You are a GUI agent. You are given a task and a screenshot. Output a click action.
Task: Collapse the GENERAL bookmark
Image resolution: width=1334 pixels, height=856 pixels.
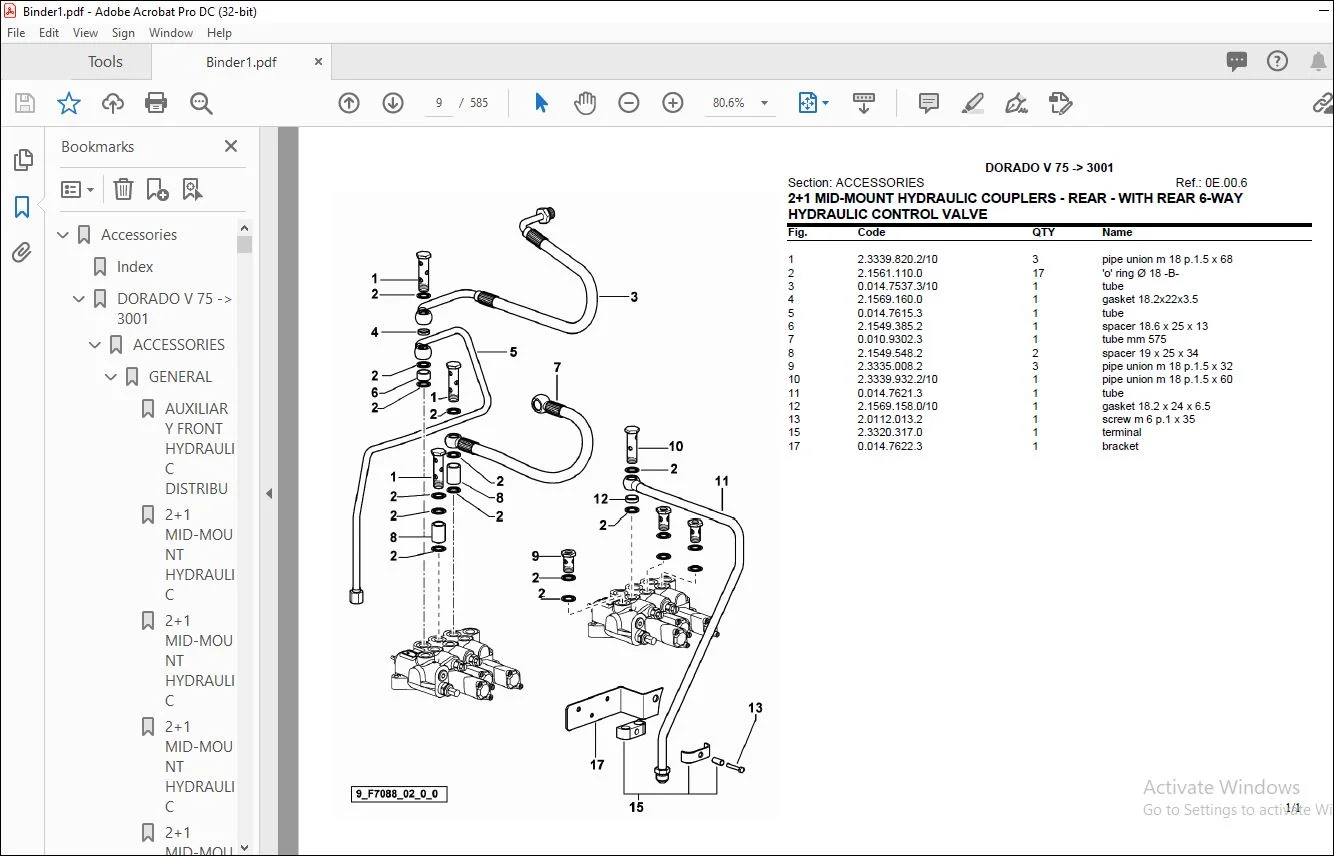(x=112, y=377)
